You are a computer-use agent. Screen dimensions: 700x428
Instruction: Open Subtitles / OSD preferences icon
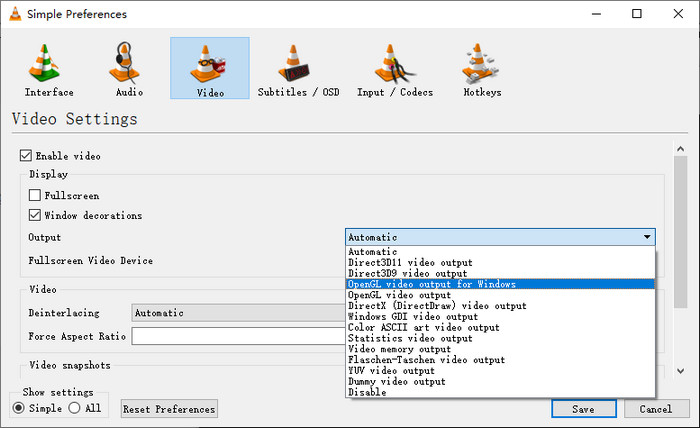pos(294,63)
